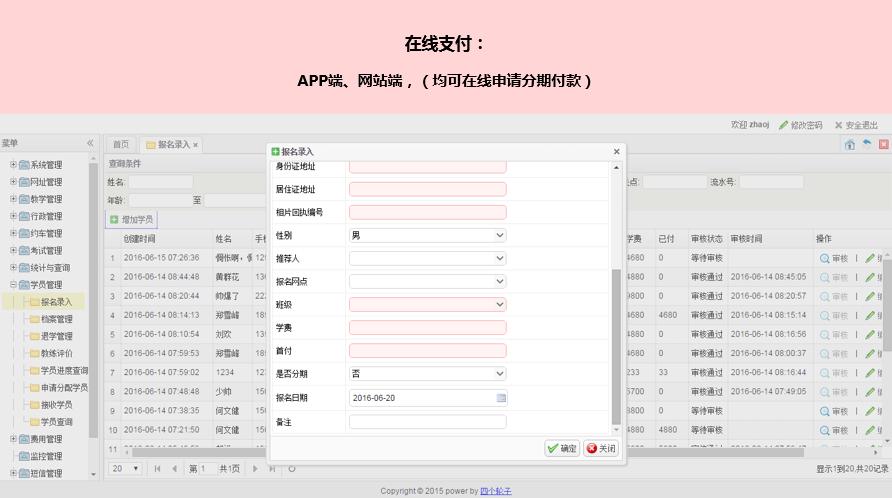892x498 pixels.
Task: Open 退学管理 in the sidebar tree
Action: coord(57,336)
